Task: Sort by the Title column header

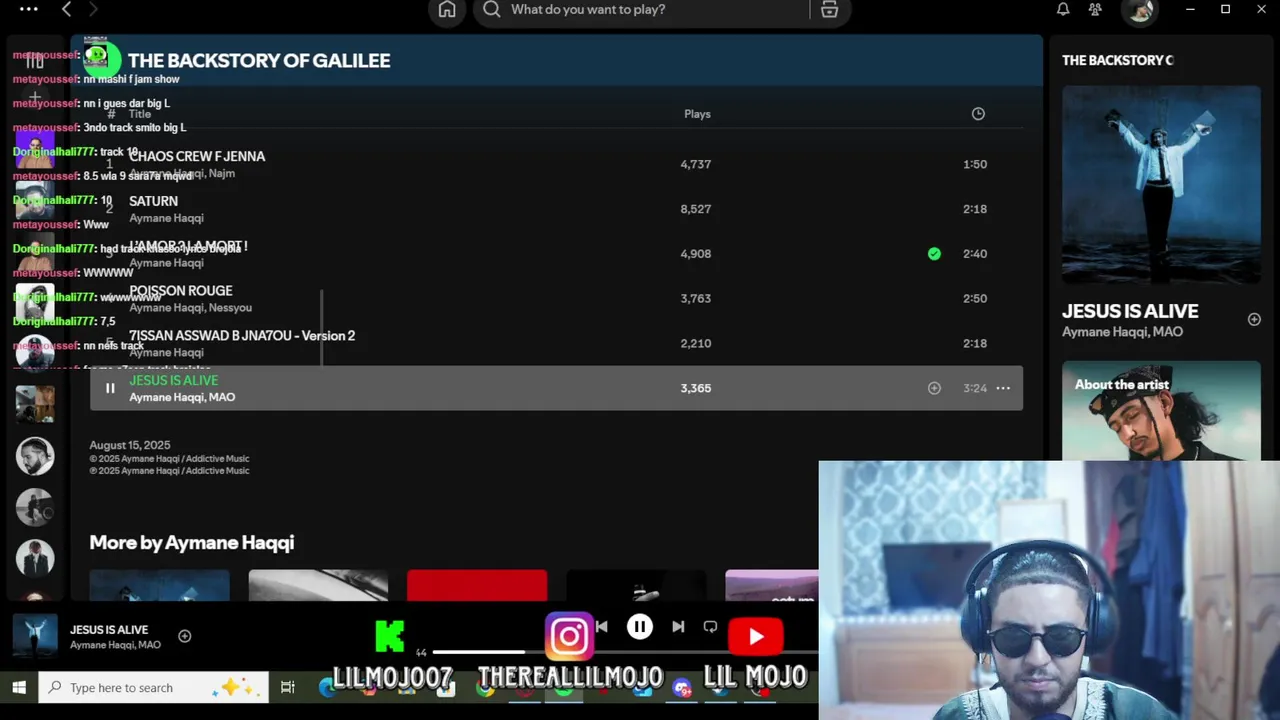Action: tap(140, 114)
